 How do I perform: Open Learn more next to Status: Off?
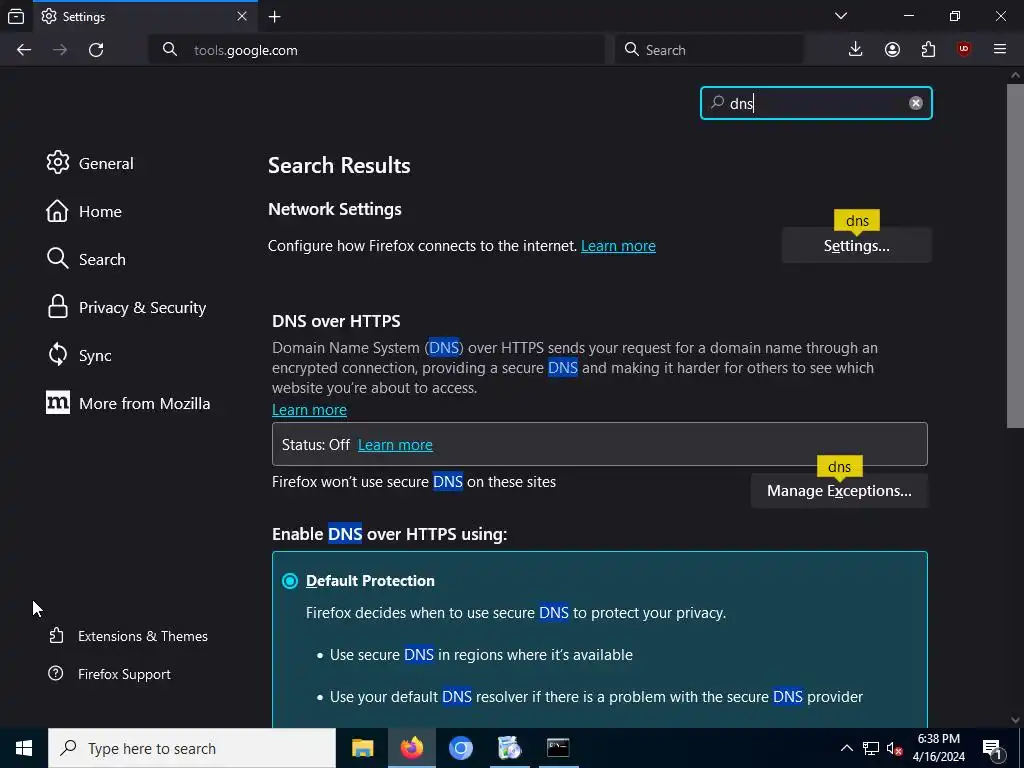[x=395, y=445]
